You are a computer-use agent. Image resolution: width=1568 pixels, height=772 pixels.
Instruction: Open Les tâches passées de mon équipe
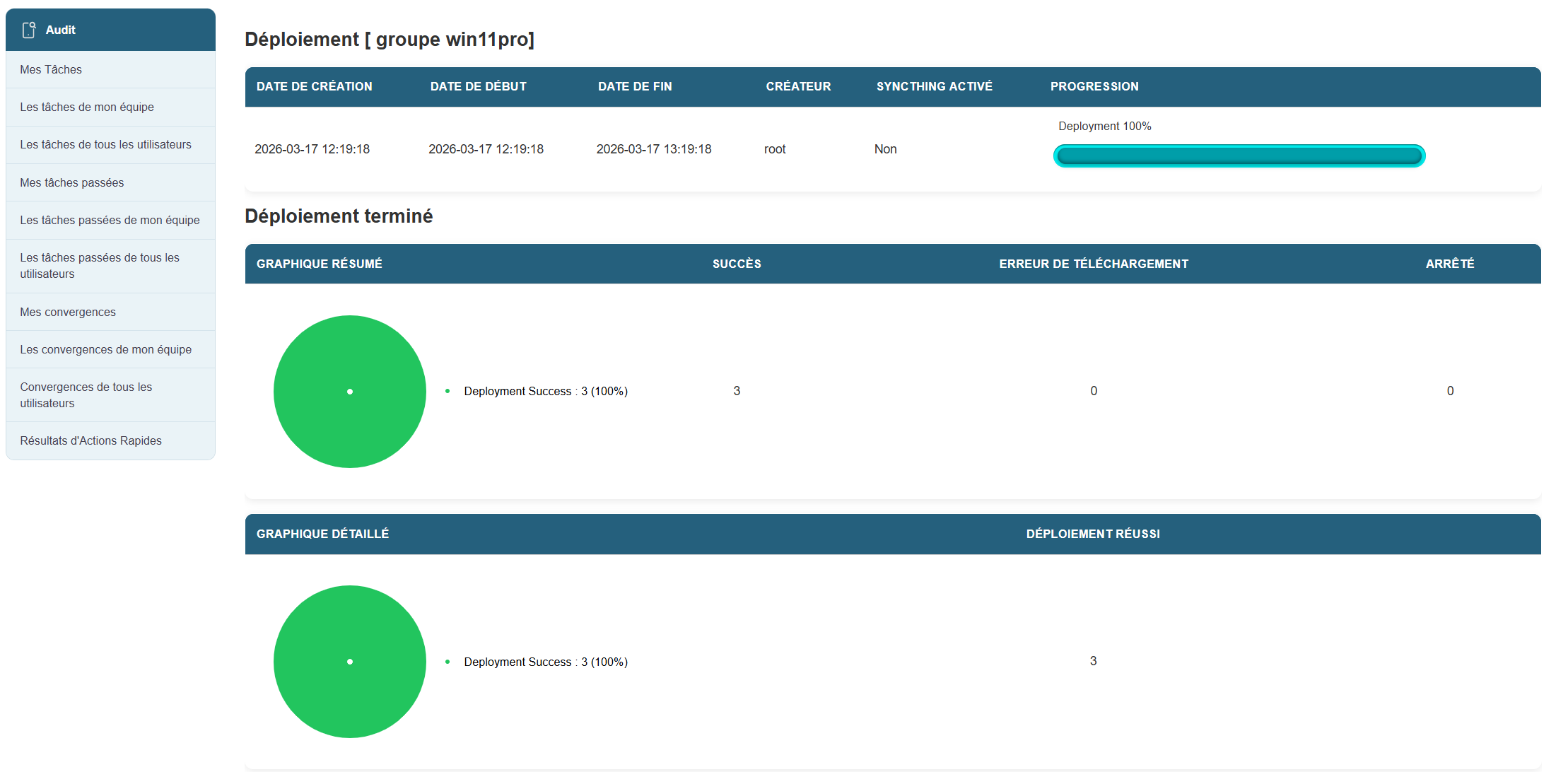(110, 220)
